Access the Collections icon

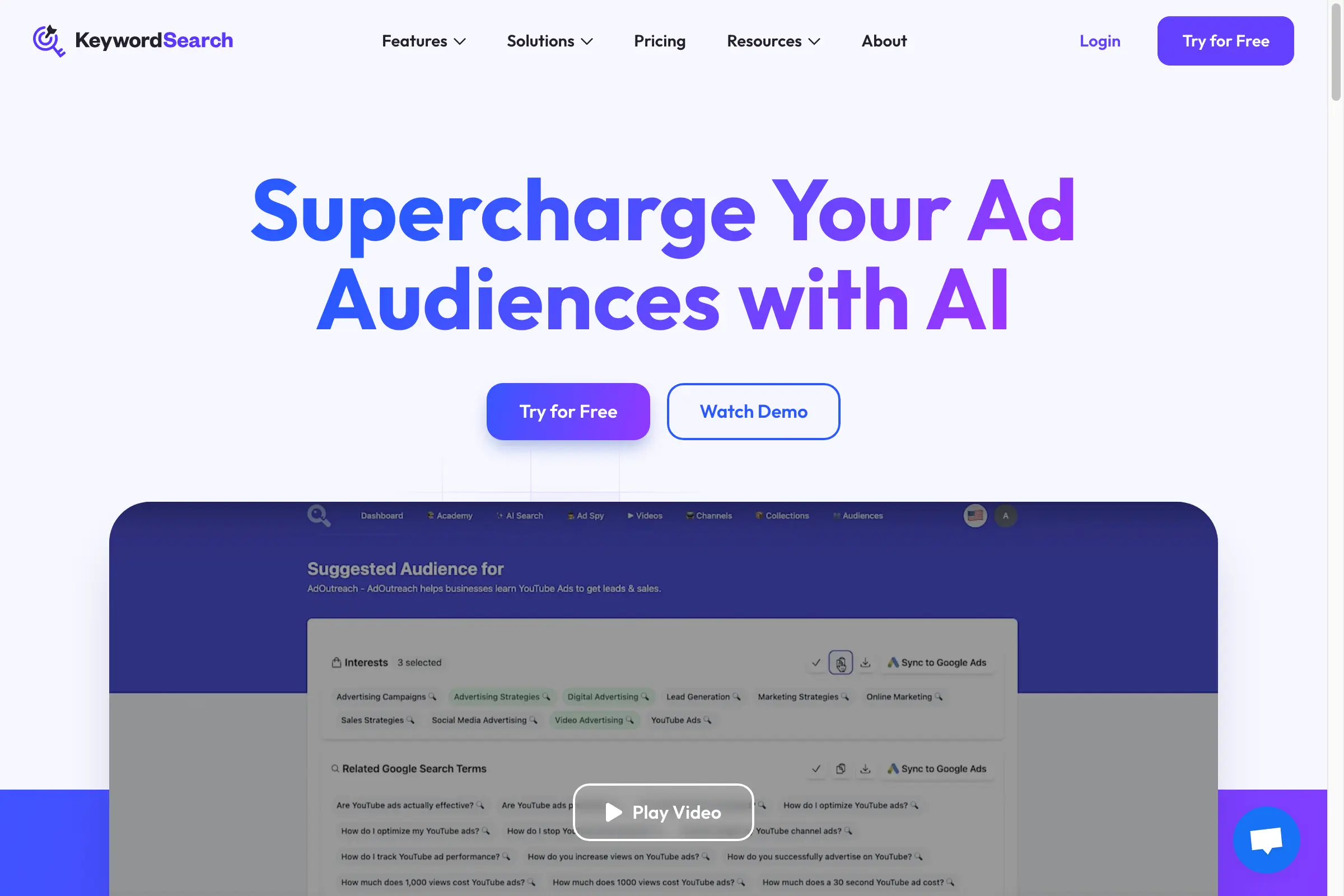tap(758, 515)
